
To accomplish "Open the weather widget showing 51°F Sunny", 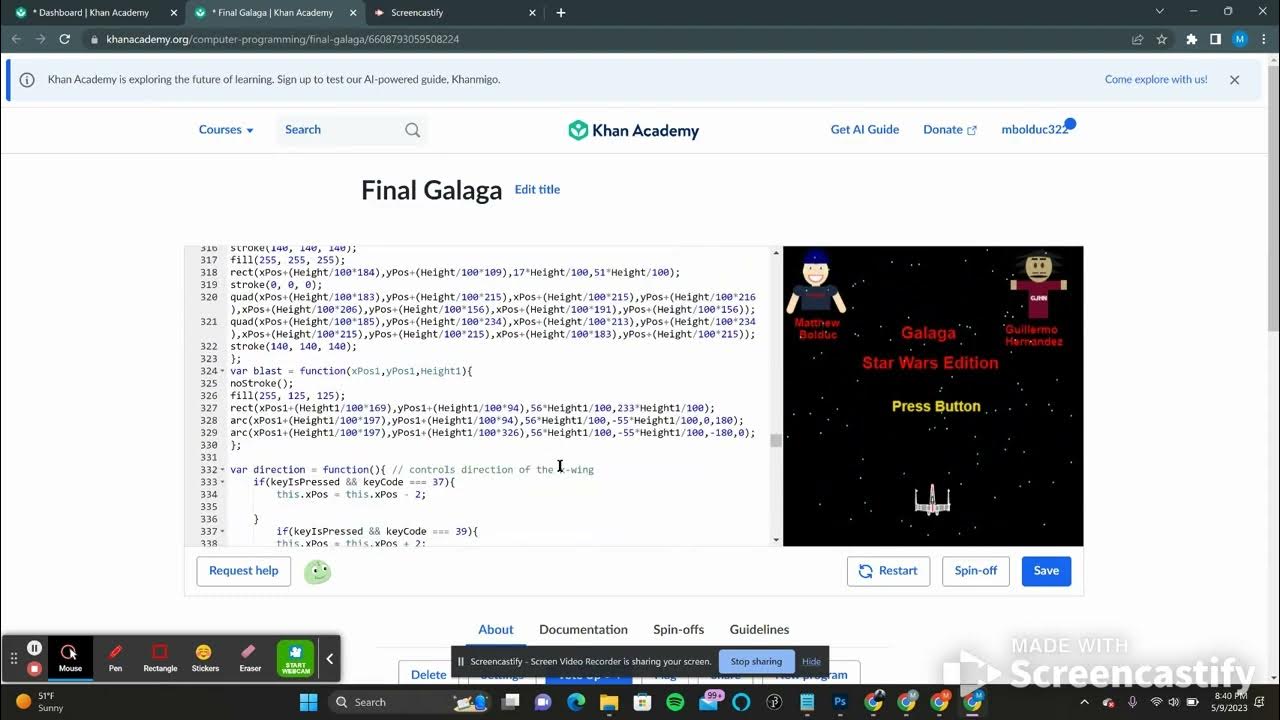I will pos(40,701).
